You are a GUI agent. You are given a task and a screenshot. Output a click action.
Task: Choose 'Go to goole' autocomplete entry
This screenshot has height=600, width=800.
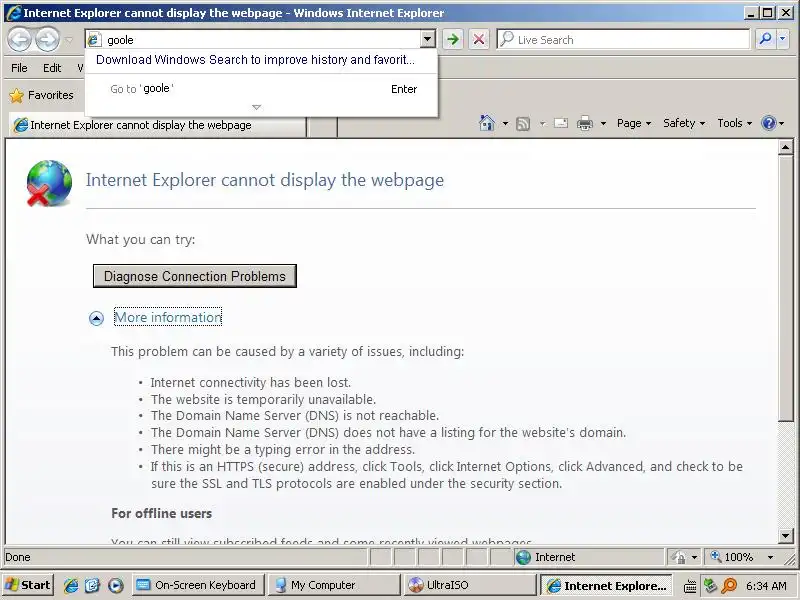pos(261,89)
